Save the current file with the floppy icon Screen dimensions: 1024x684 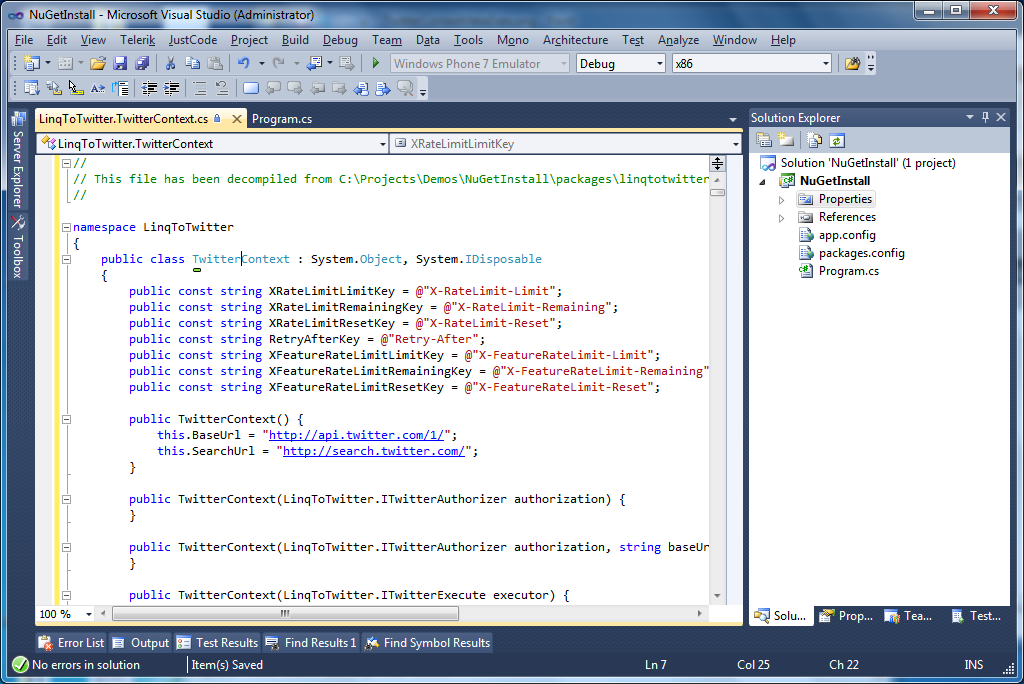[x=120, y=63]
